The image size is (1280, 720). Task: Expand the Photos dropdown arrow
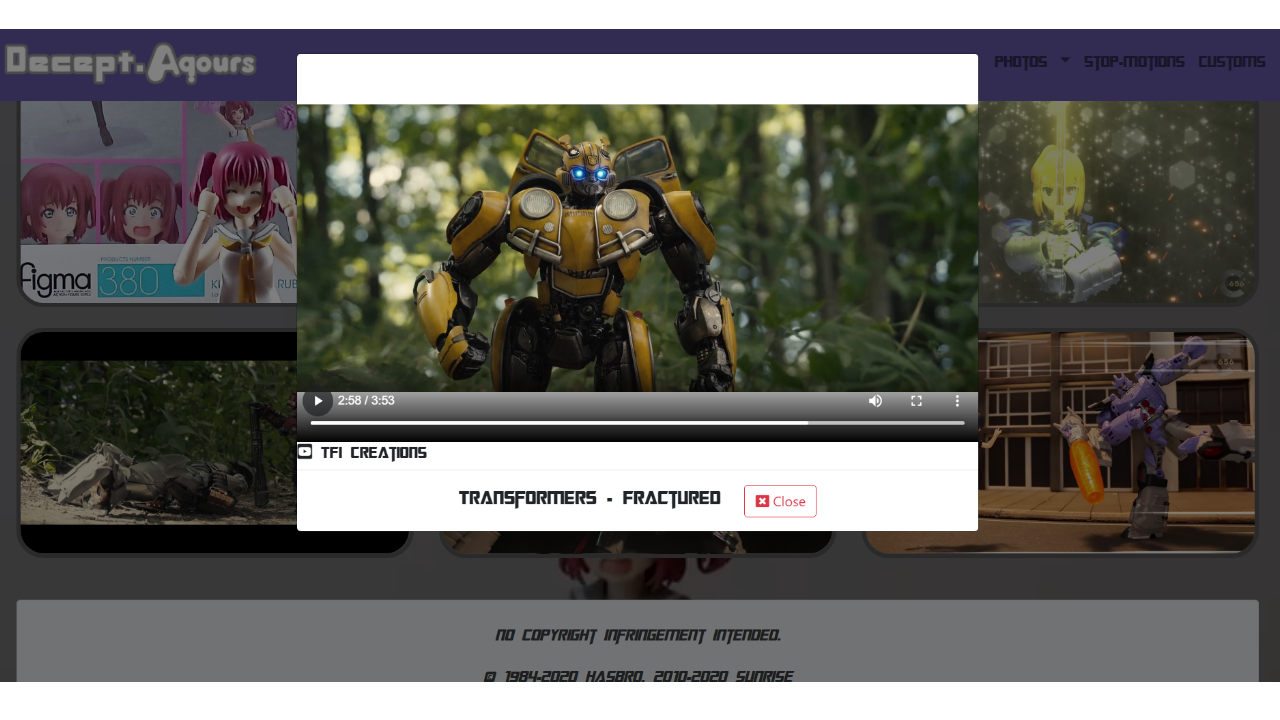[x=1065, y=60]
